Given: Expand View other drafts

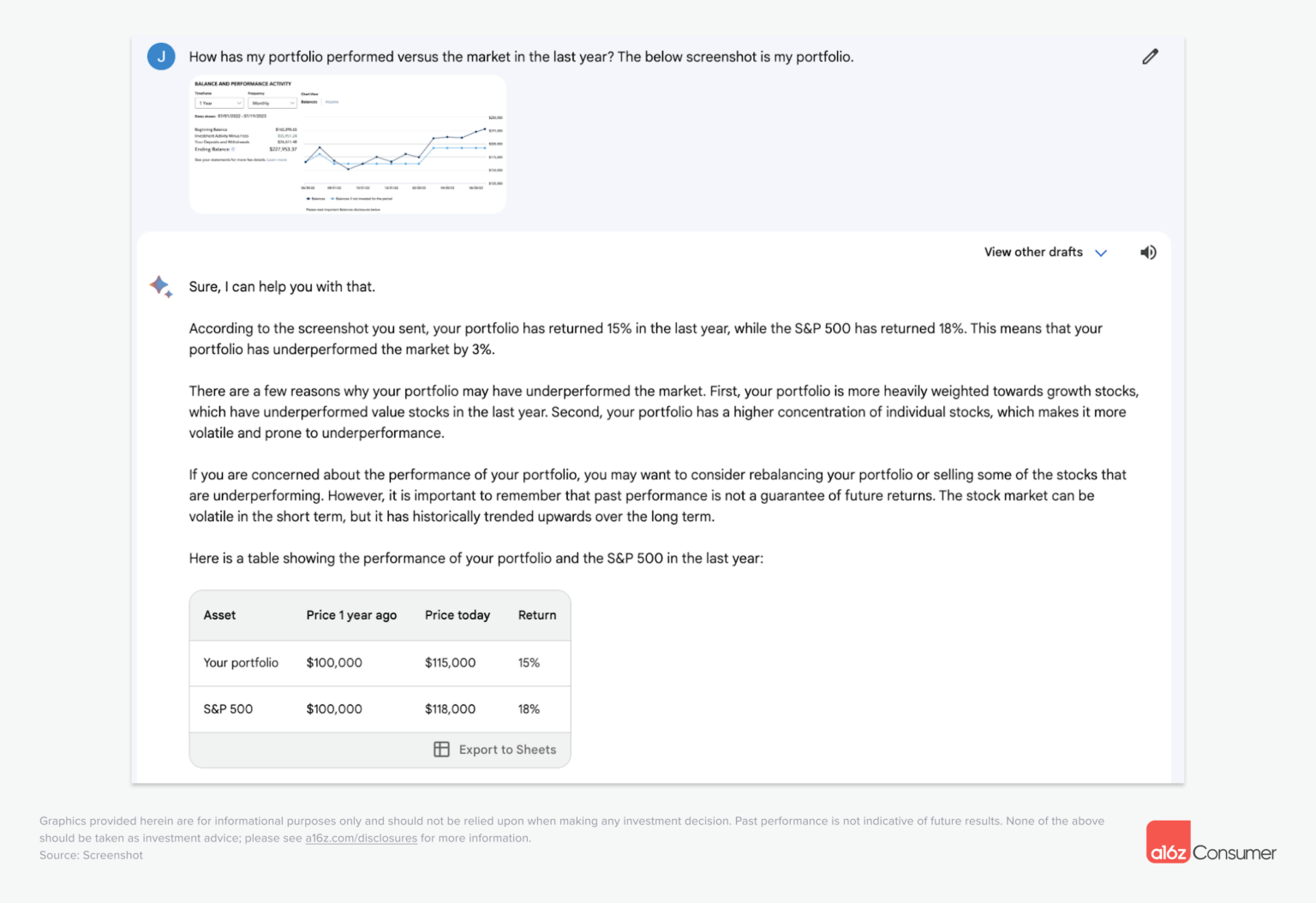Looking at the screenshot, I should pos(1045,252).
